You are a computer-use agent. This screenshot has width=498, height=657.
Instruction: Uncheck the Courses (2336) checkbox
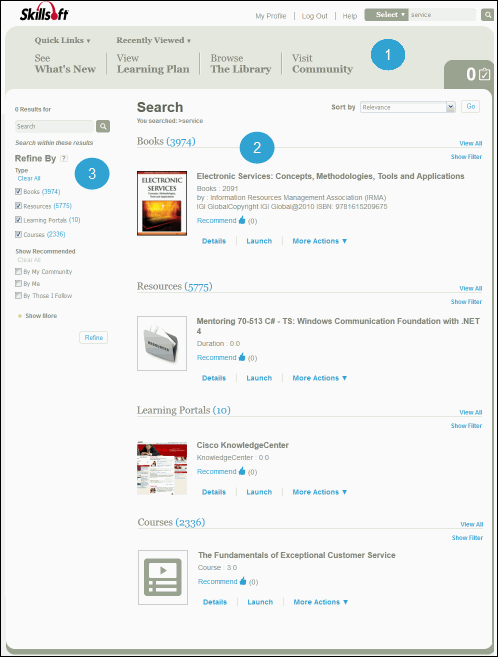tap(18, 234)
